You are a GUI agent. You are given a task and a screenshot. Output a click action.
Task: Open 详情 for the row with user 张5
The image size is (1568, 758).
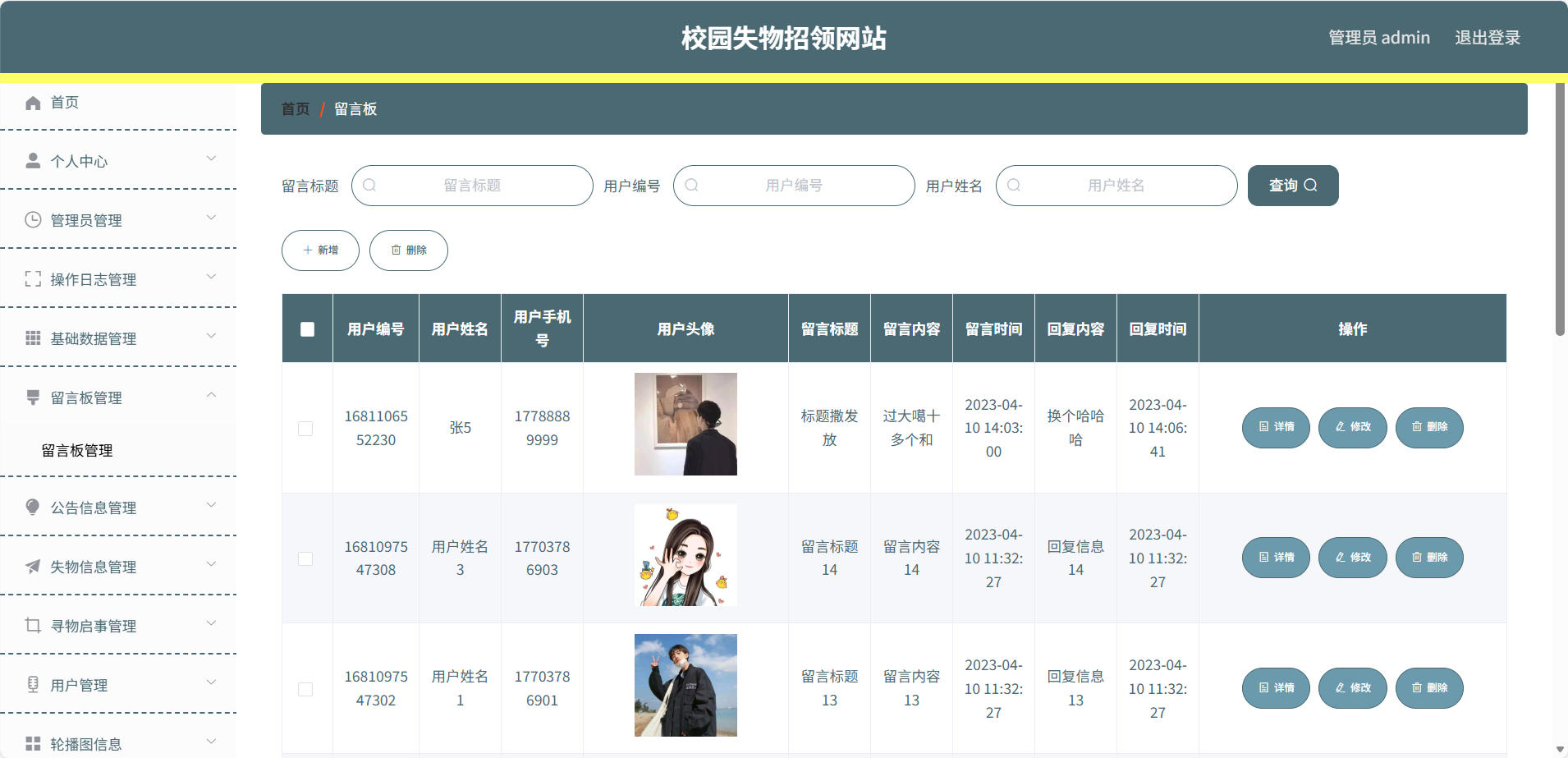click(x=1276, y=428)
